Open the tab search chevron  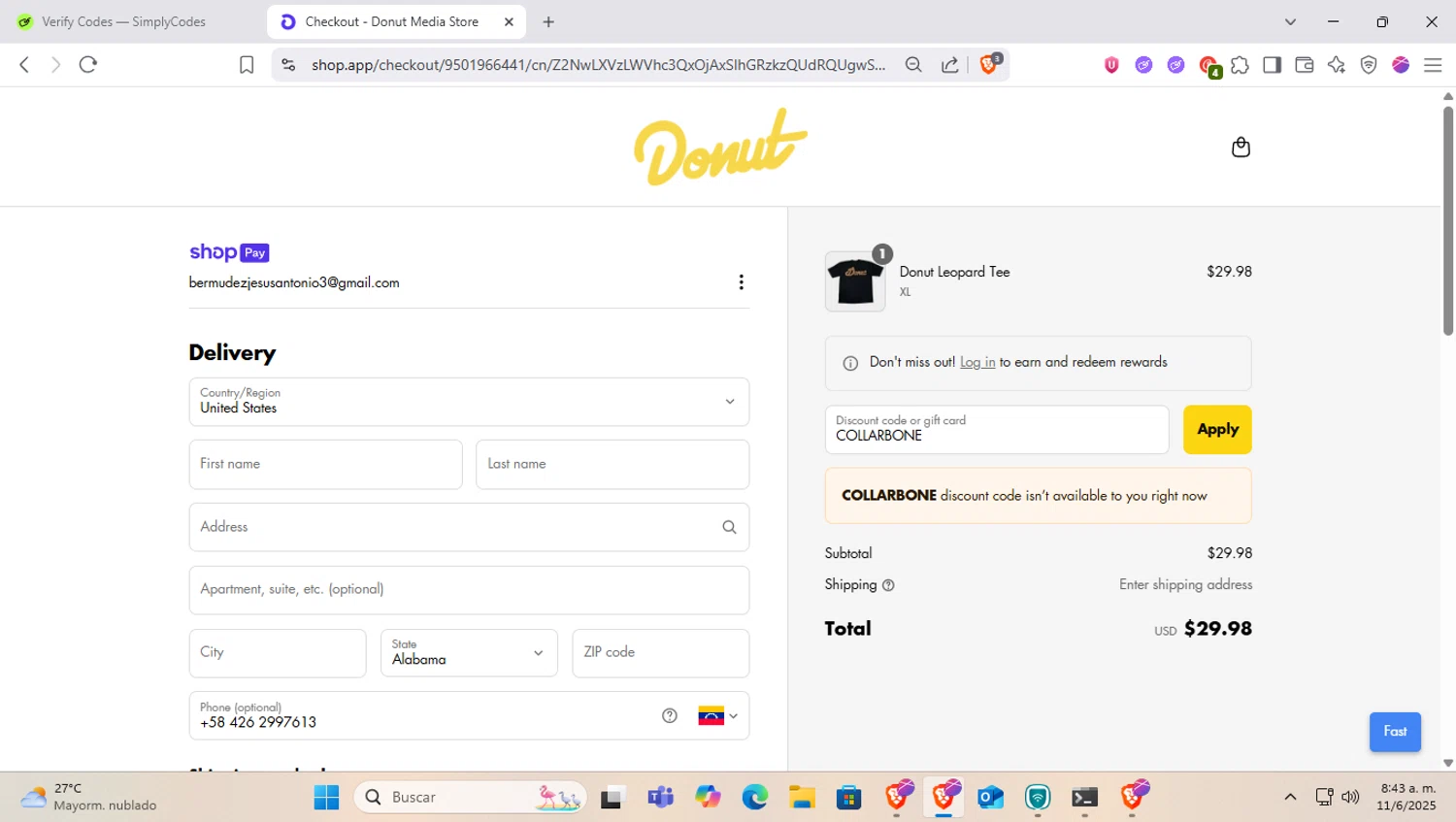click(x=1290, y=21)
